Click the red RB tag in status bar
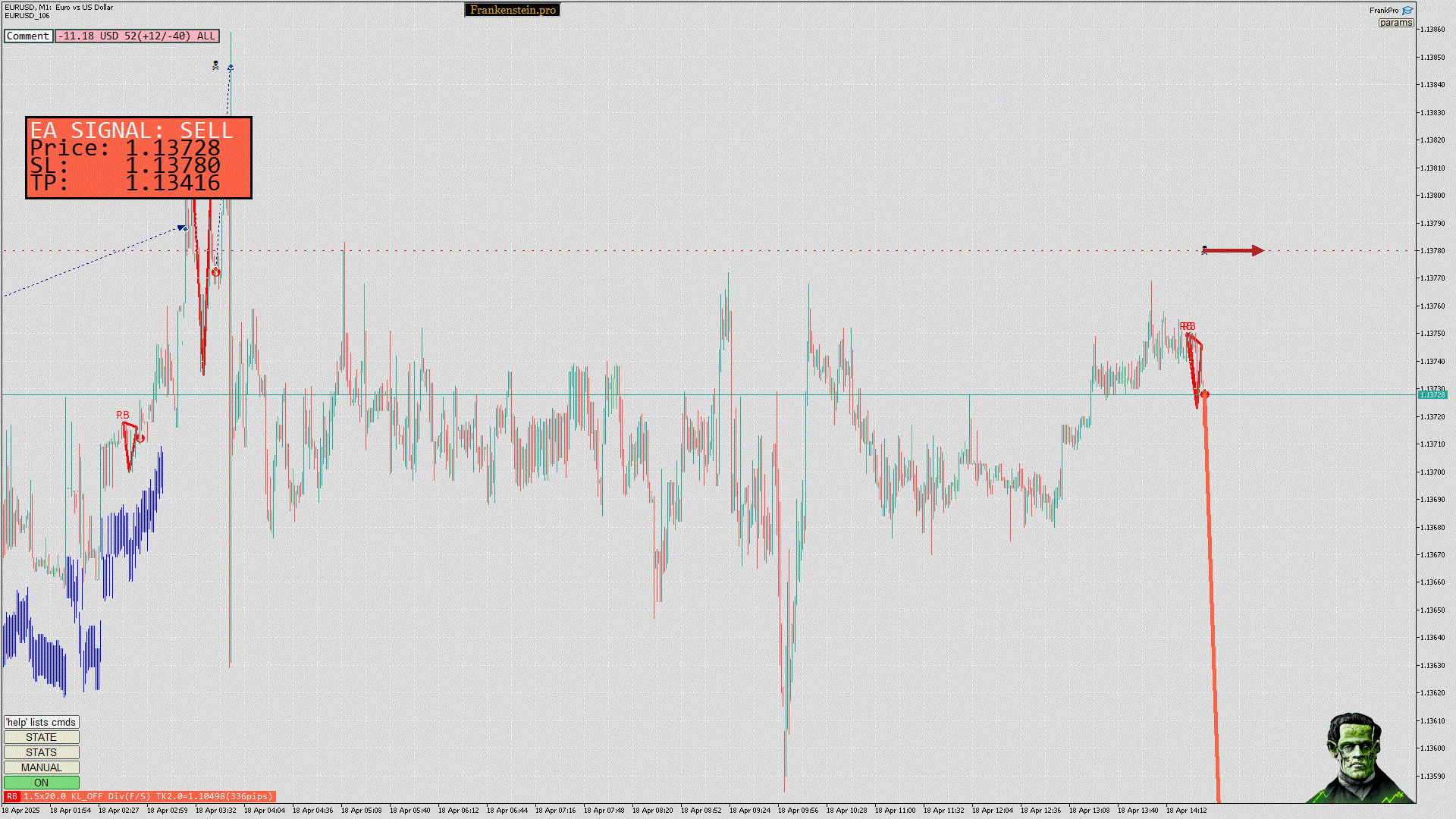 coord(11,796)
